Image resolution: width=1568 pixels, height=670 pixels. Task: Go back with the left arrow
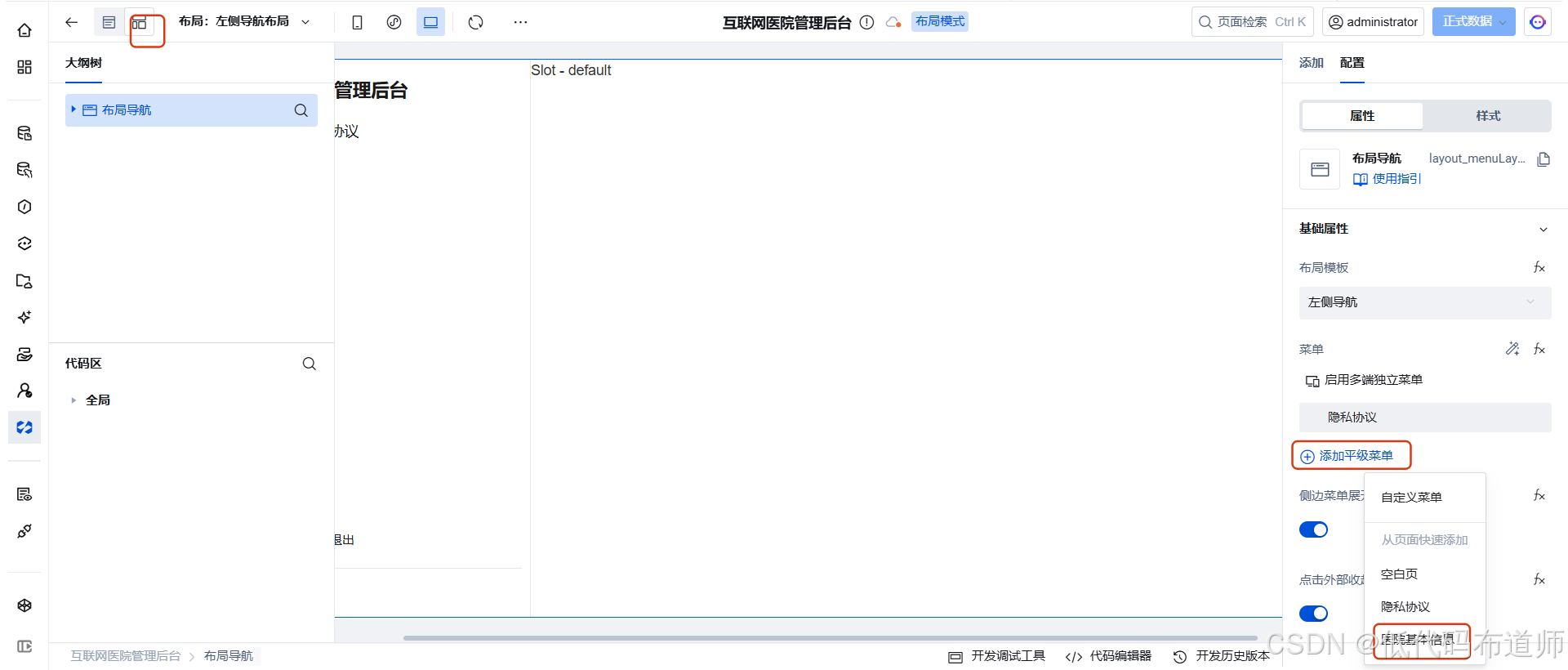pos(72,22)
